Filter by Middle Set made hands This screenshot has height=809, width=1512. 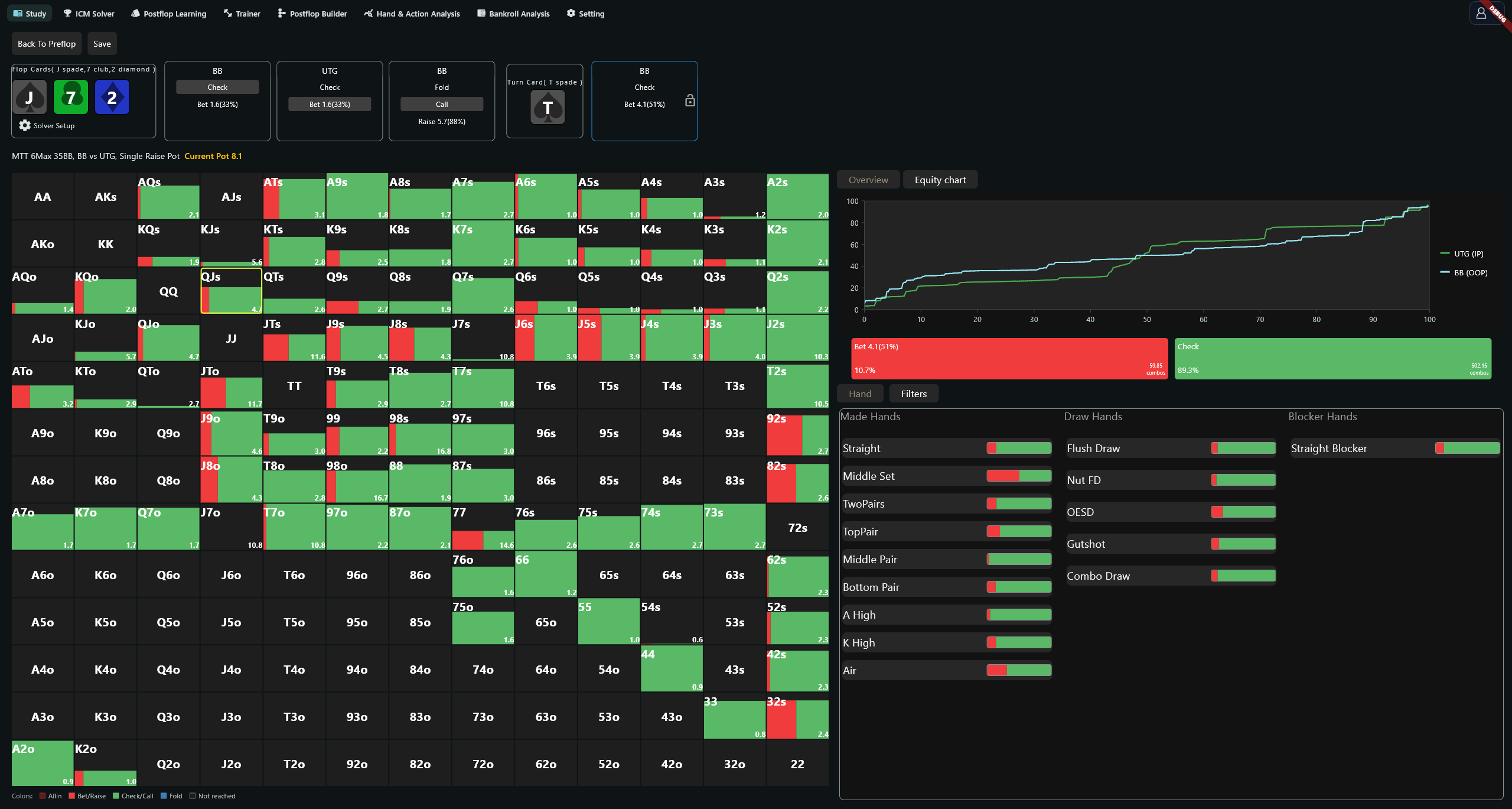947,476
